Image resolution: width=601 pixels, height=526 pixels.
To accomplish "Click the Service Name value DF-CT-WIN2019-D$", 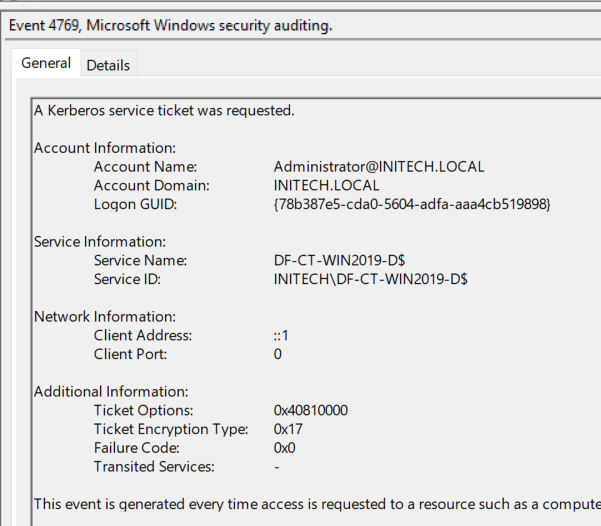I will 339,261.
